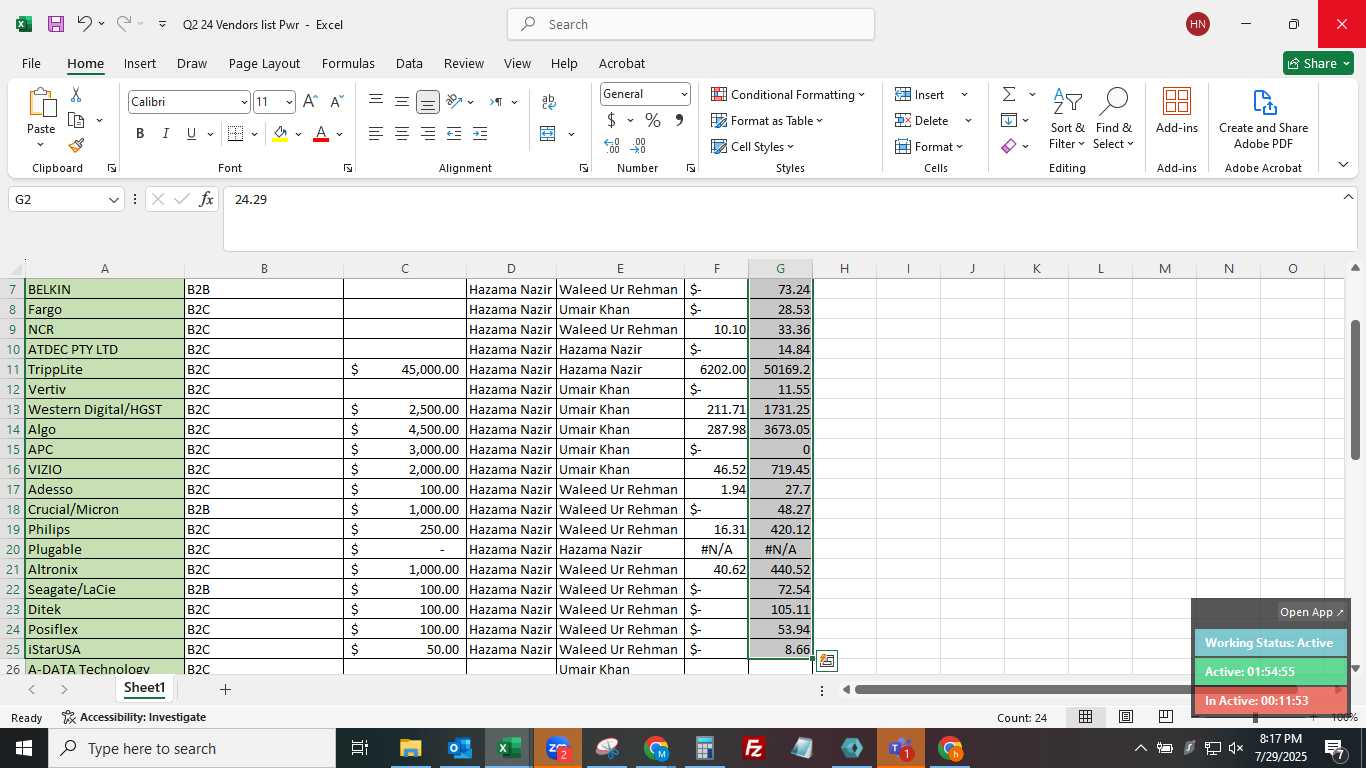Expand Format as Table menu
1366x768 pixels.
(x=767, y=120)
